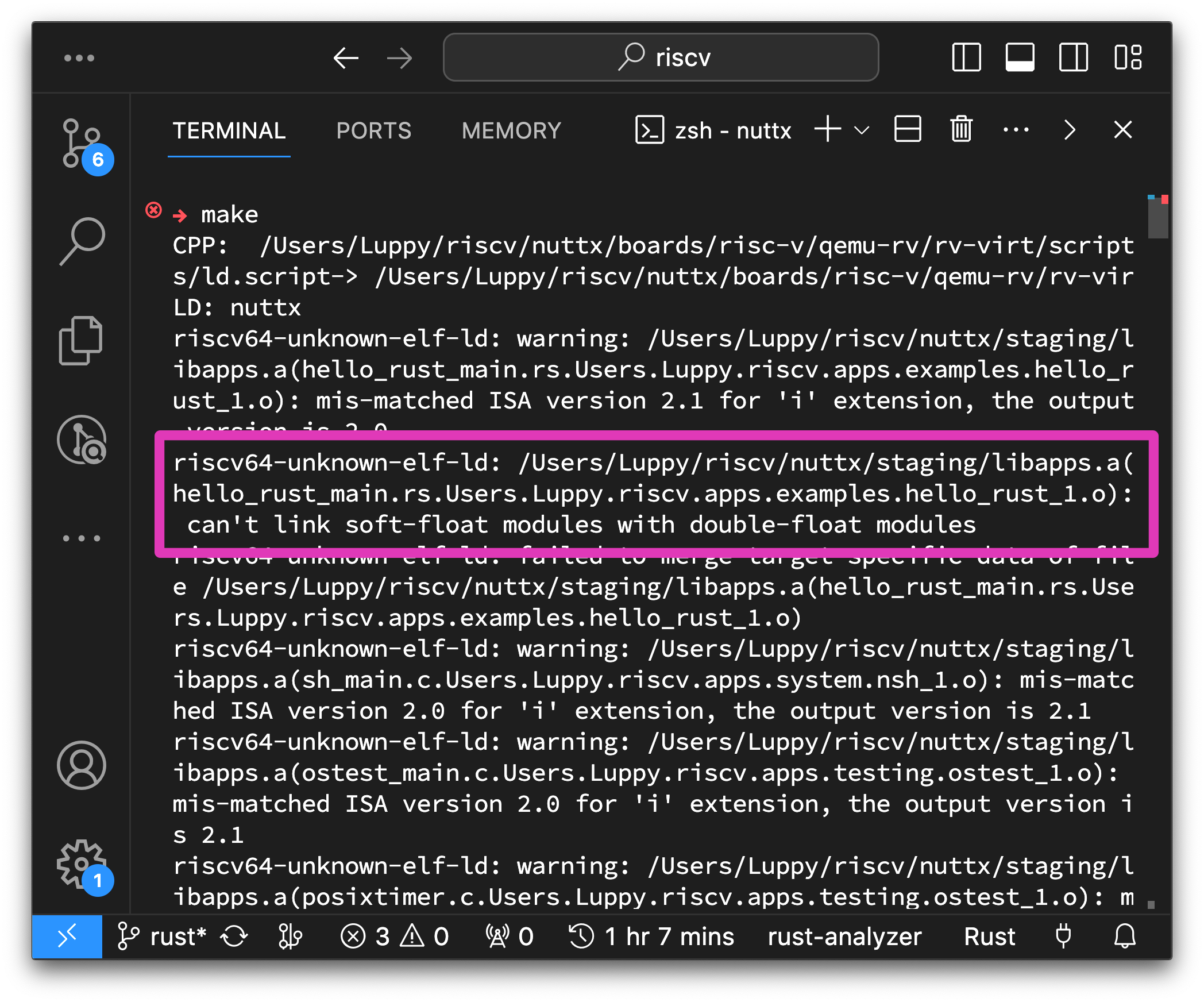
Task: Toggle the secondary side bar
Action: tap(1073, 57)
